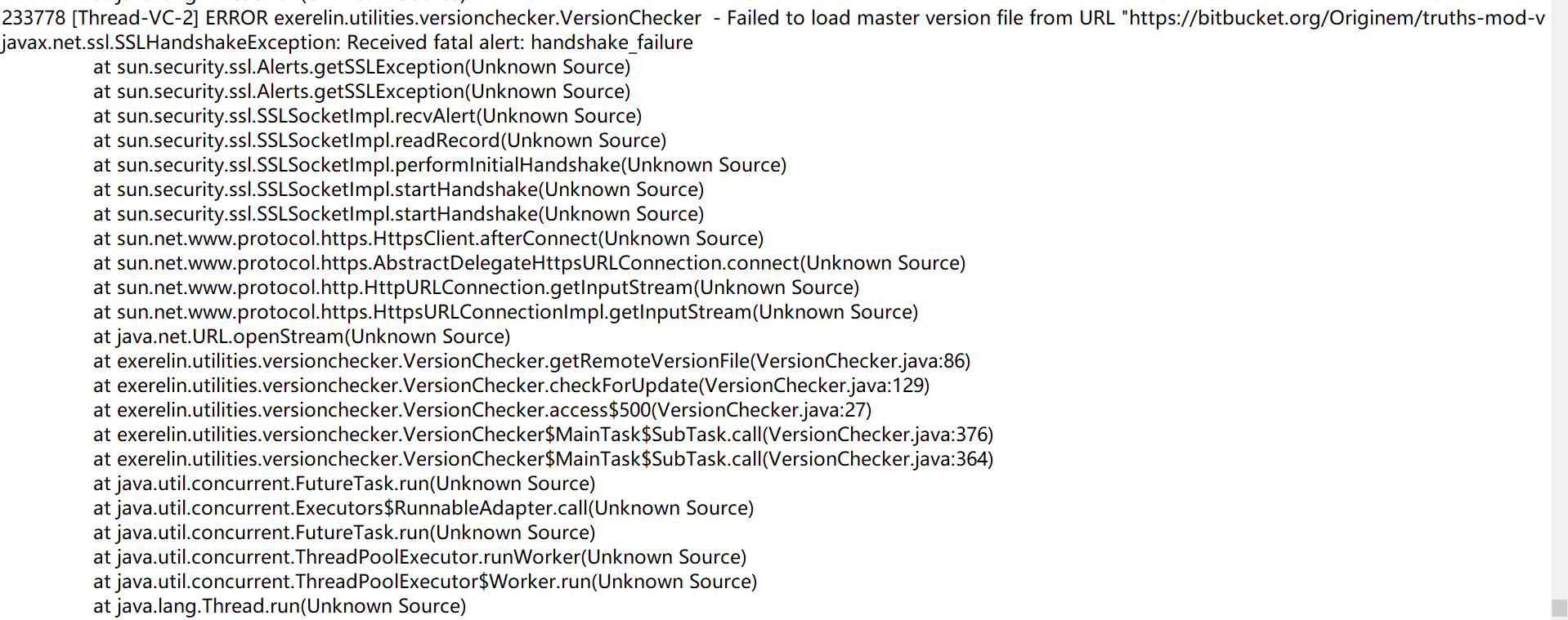Click the getRemoteVersionFile stack line
The height and width of the screenshot is (620, 1568).
click(x=531, y=361)
